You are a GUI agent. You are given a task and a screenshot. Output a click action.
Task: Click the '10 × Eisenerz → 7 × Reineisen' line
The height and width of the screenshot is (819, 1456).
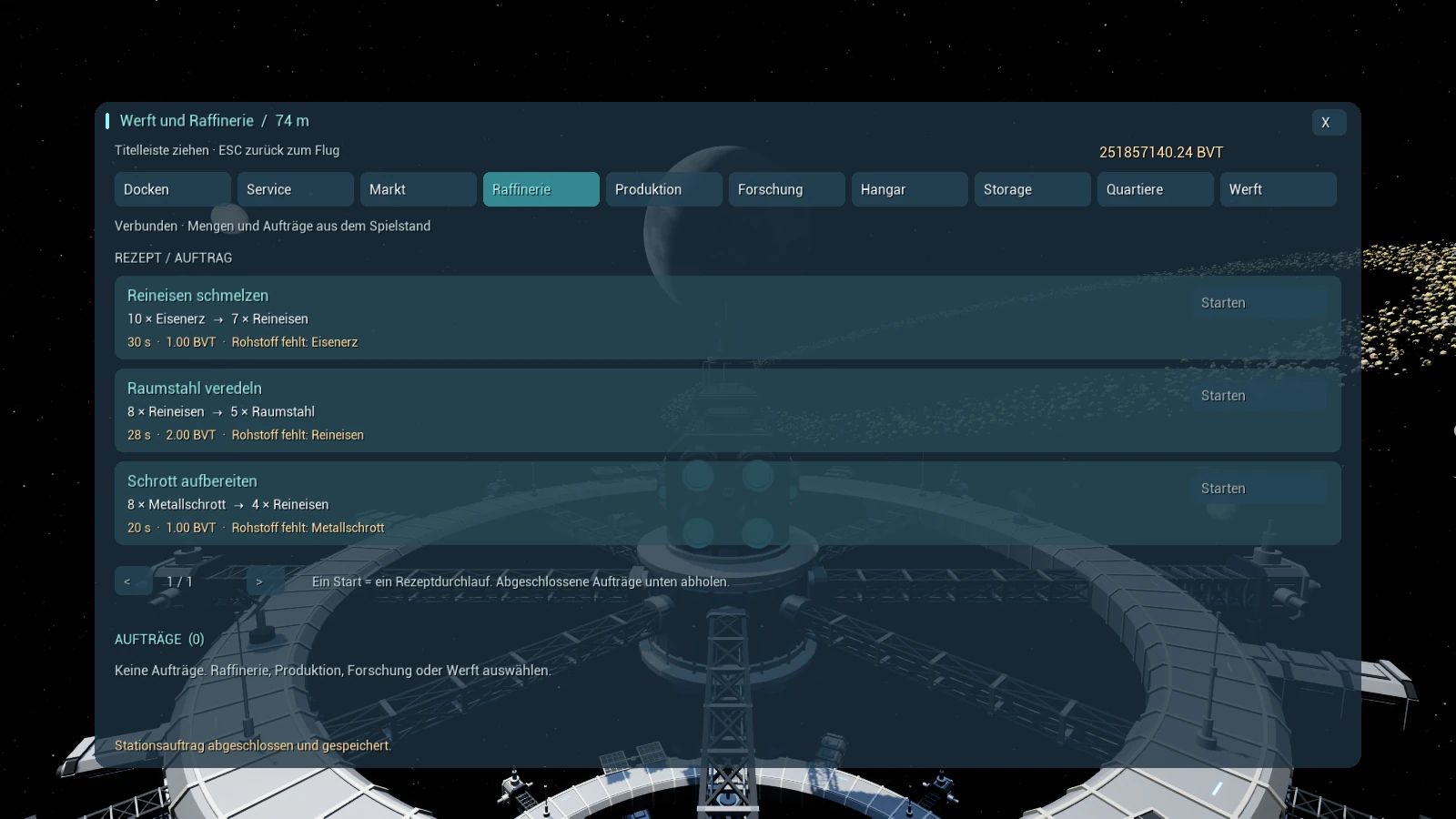(x=217, y=319)
